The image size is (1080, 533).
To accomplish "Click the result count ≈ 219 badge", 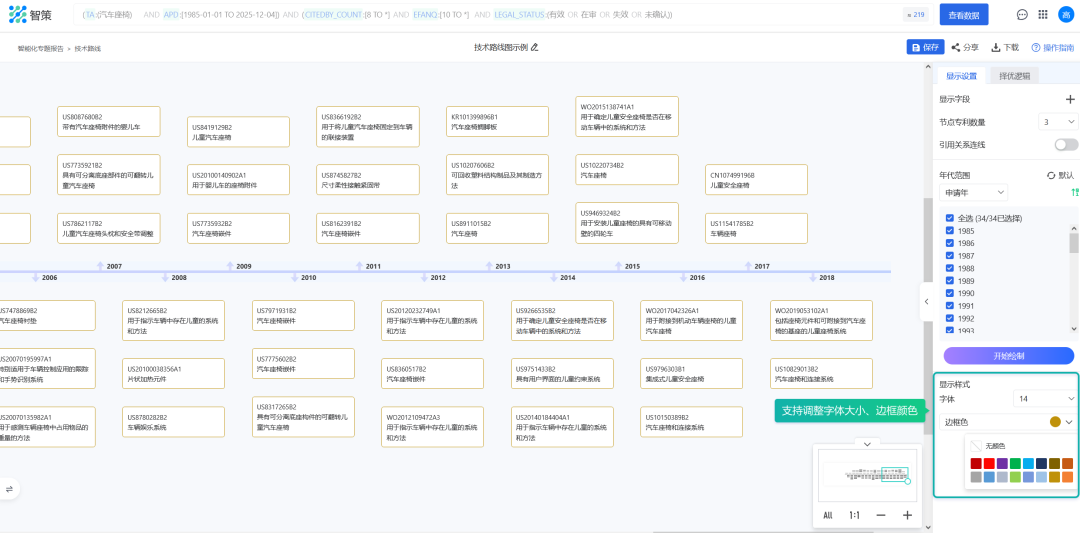I will (x=915, y=14).
